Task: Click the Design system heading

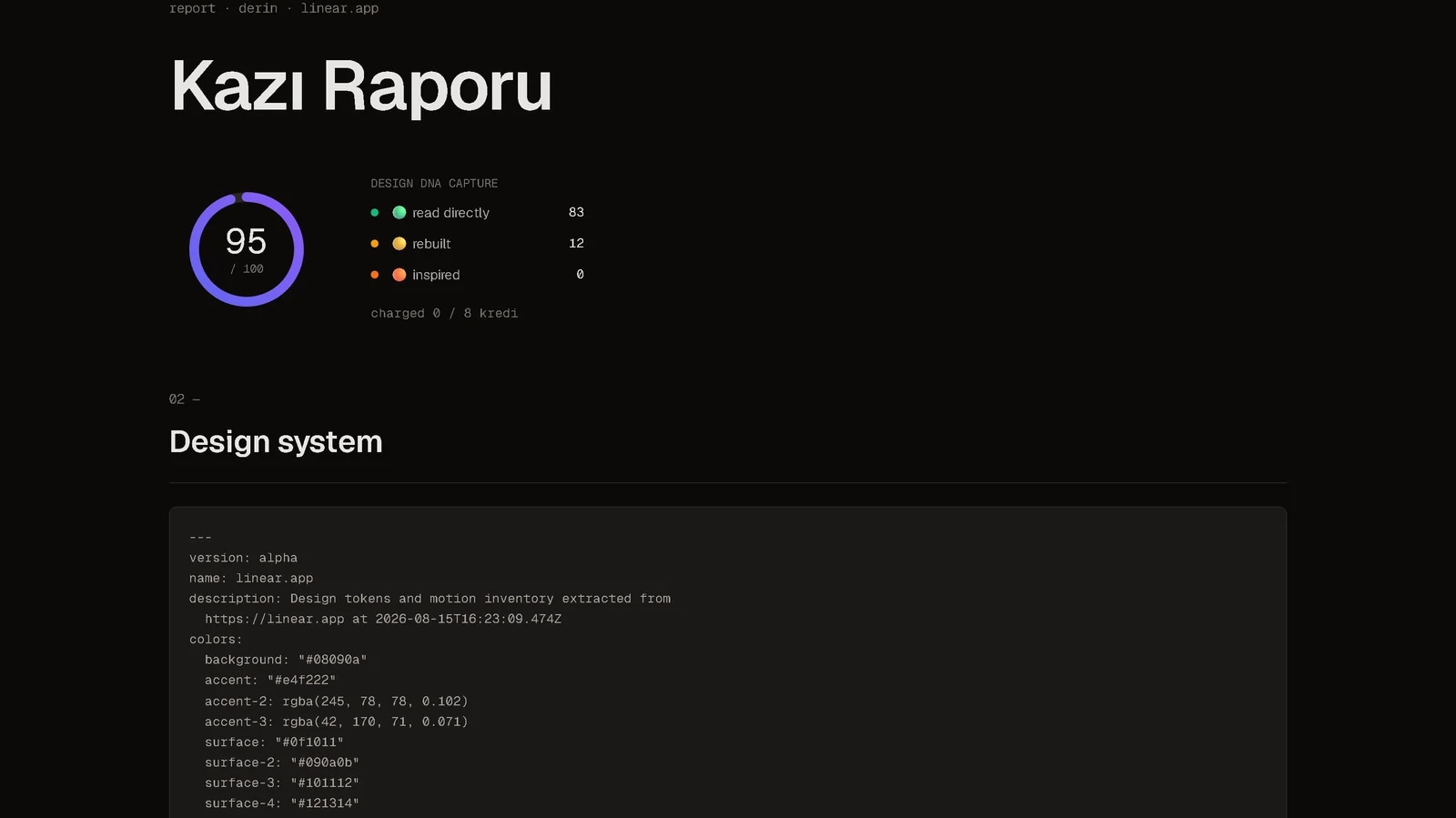Action: [276, 441]
